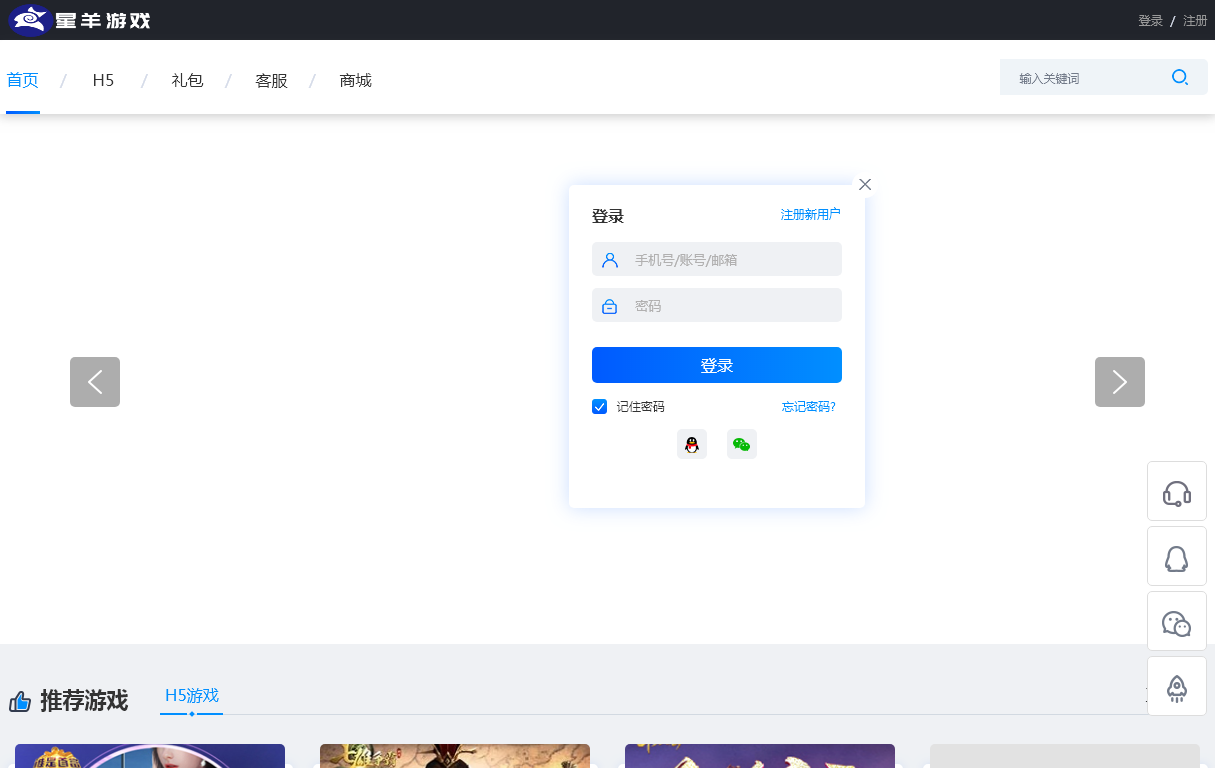Close the login dialog
This screenshot has width=1215, height=768.
coord(865,184)
